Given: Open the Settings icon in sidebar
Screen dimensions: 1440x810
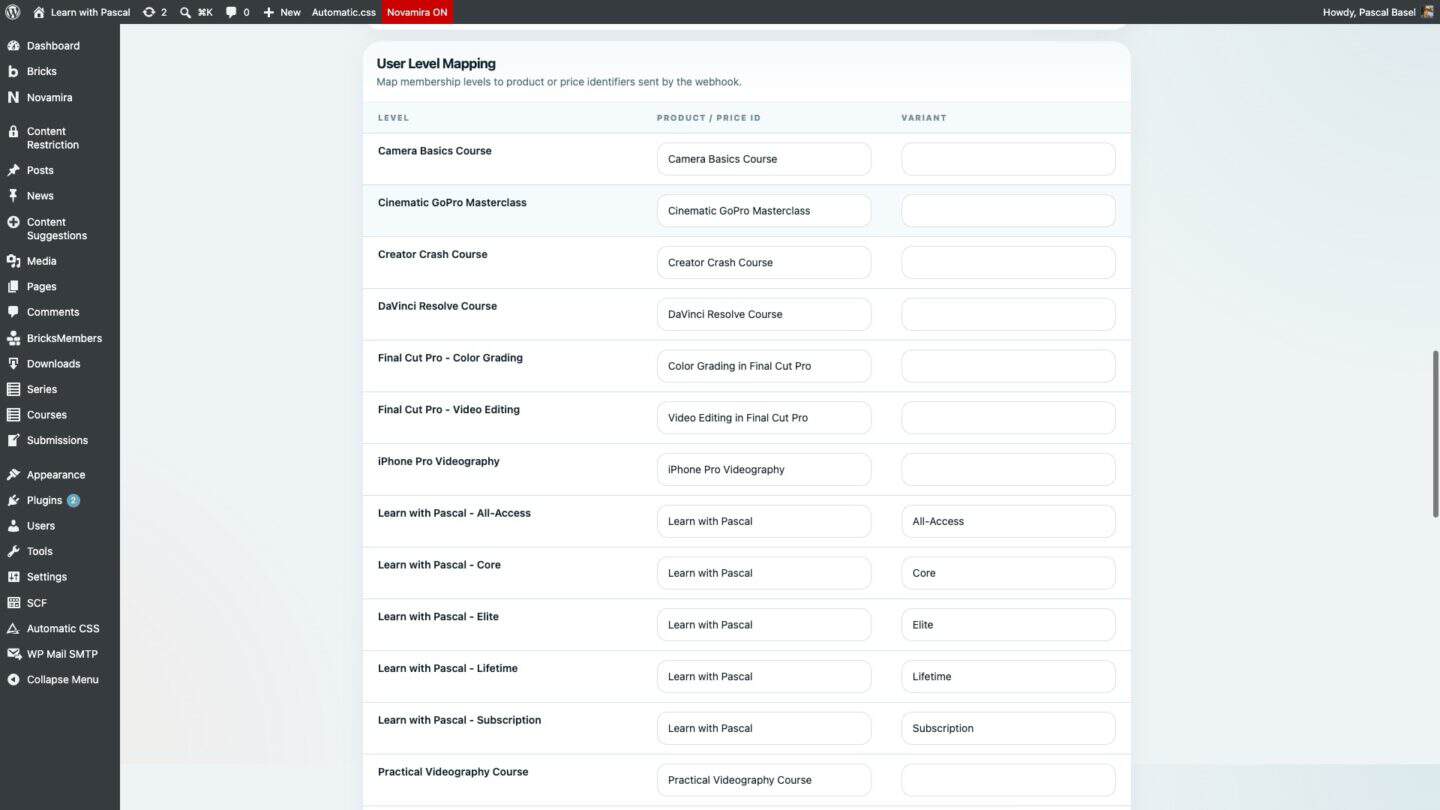Looking at the screenshot, I should click(x=13, y=577).
